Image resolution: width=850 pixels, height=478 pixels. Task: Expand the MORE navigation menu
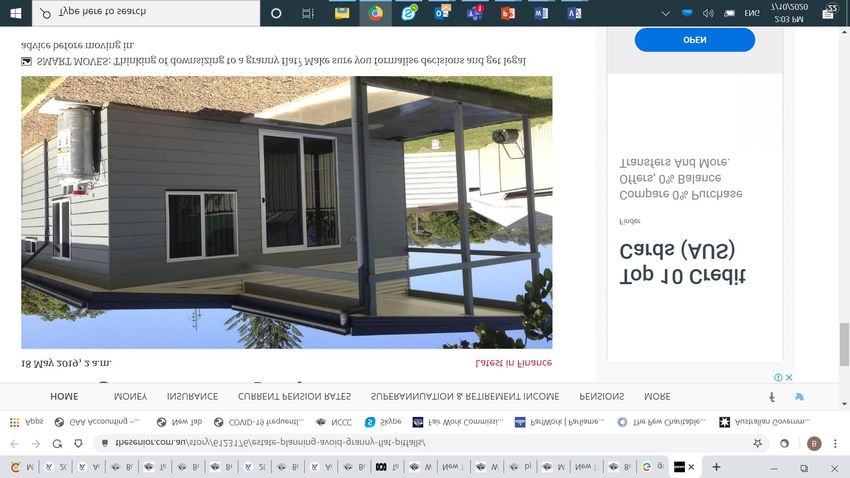(657, 397)
